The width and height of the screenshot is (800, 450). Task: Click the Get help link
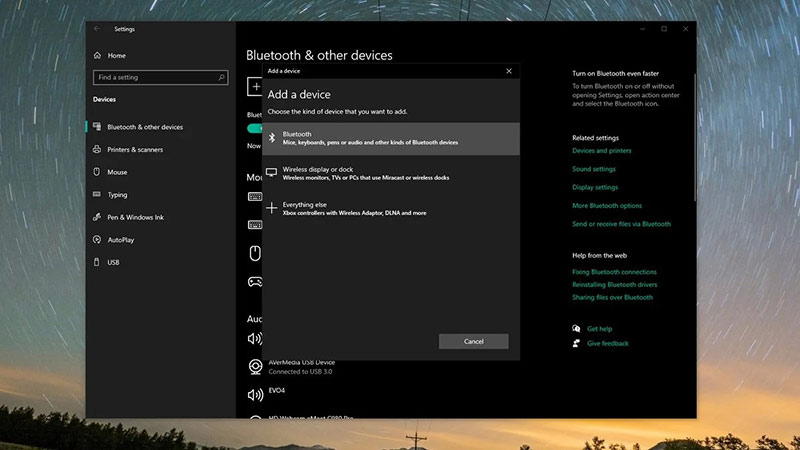pos(599,329)
